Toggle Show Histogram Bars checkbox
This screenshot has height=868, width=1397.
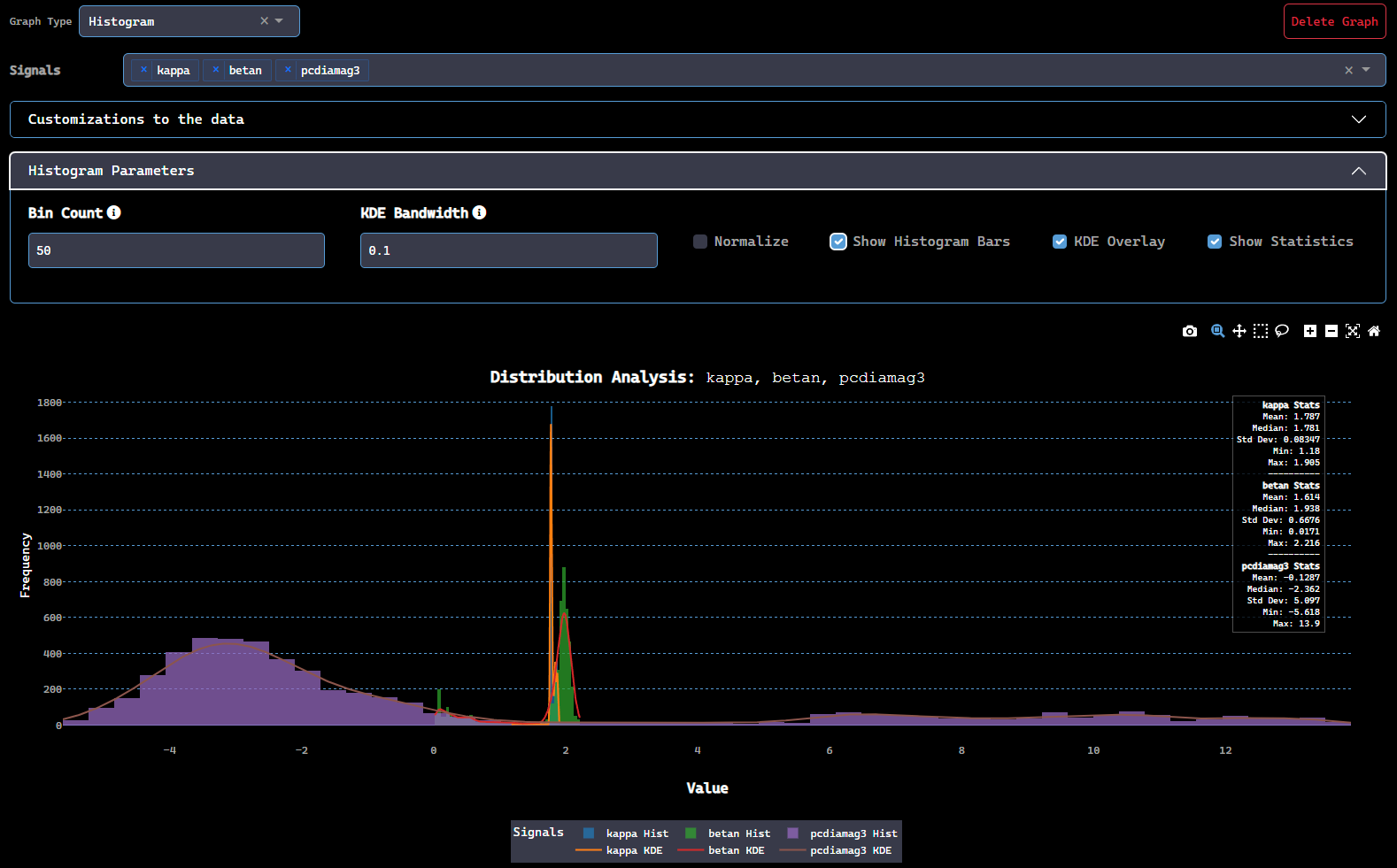(x=837, y=242)
